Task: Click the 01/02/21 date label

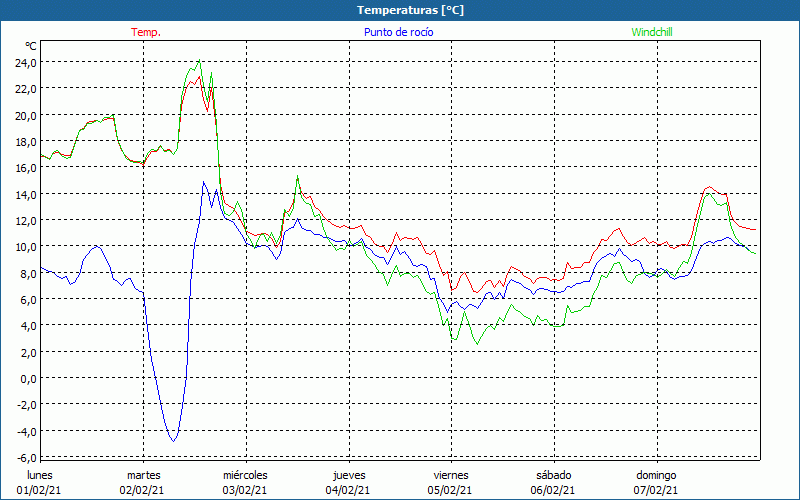Action: pos(39,490)
